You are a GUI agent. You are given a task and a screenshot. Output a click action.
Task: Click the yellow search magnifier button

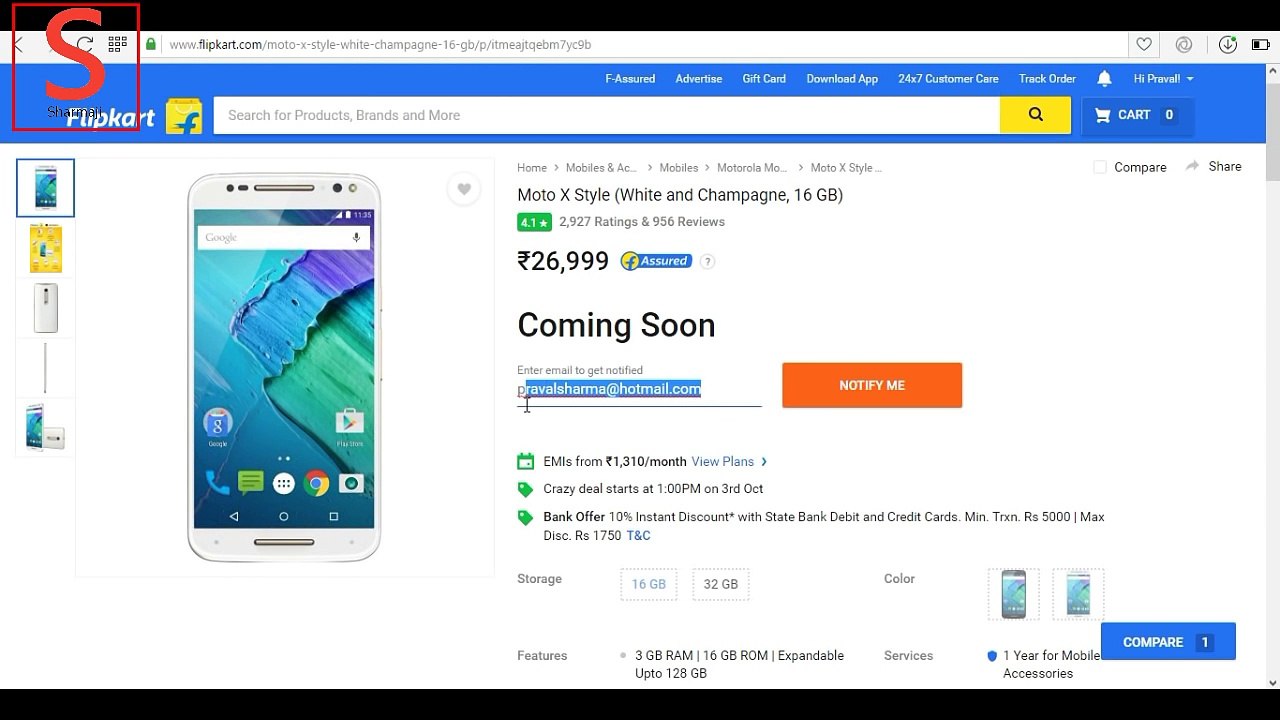[1035, 115]
